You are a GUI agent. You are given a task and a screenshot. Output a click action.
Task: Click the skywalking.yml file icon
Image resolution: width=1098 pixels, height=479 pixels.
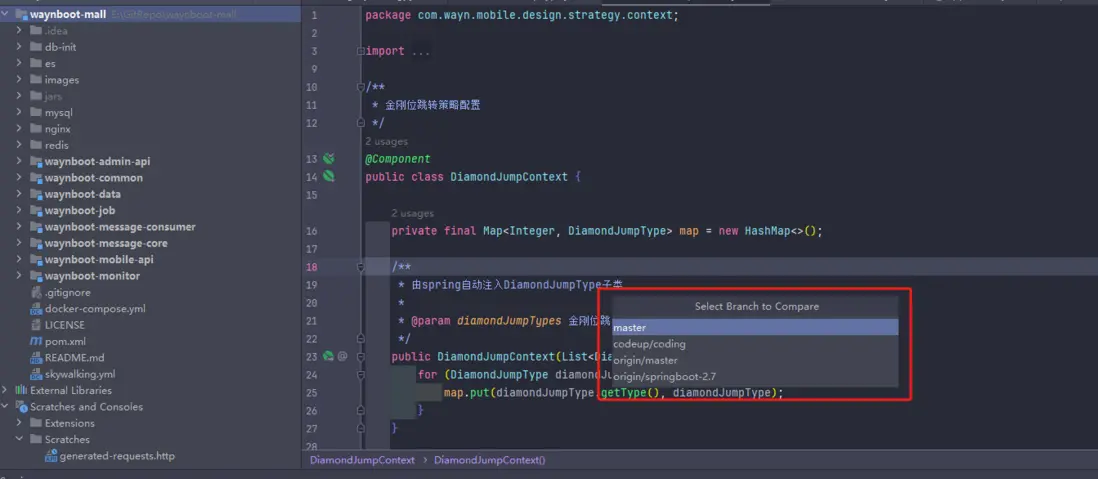pos(36,374)
